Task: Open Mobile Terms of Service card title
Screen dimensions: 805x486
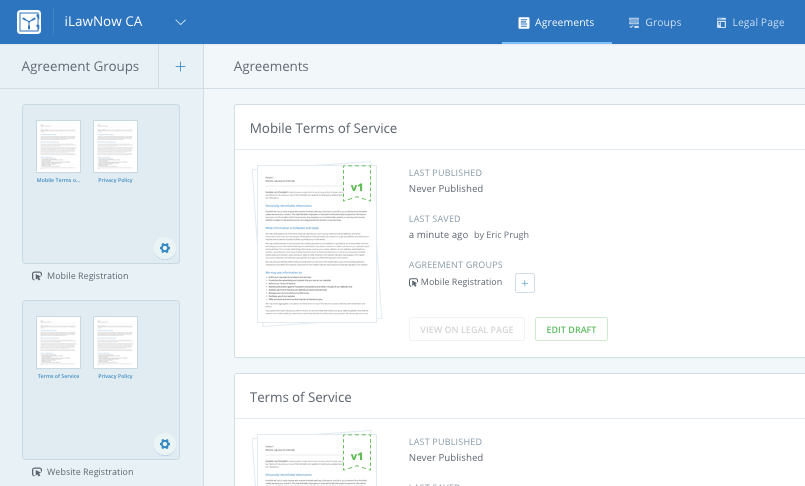Action: pos(323,128)
